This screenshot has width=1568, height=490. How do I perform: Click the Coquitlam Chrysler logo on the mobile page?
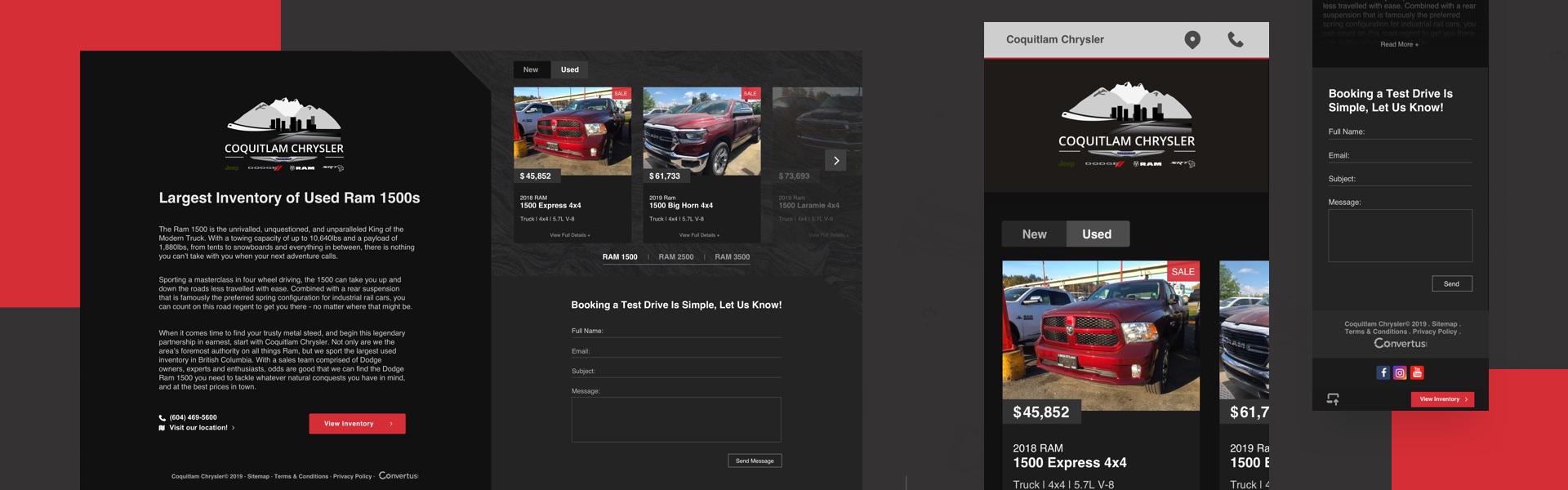[1127, 125]
